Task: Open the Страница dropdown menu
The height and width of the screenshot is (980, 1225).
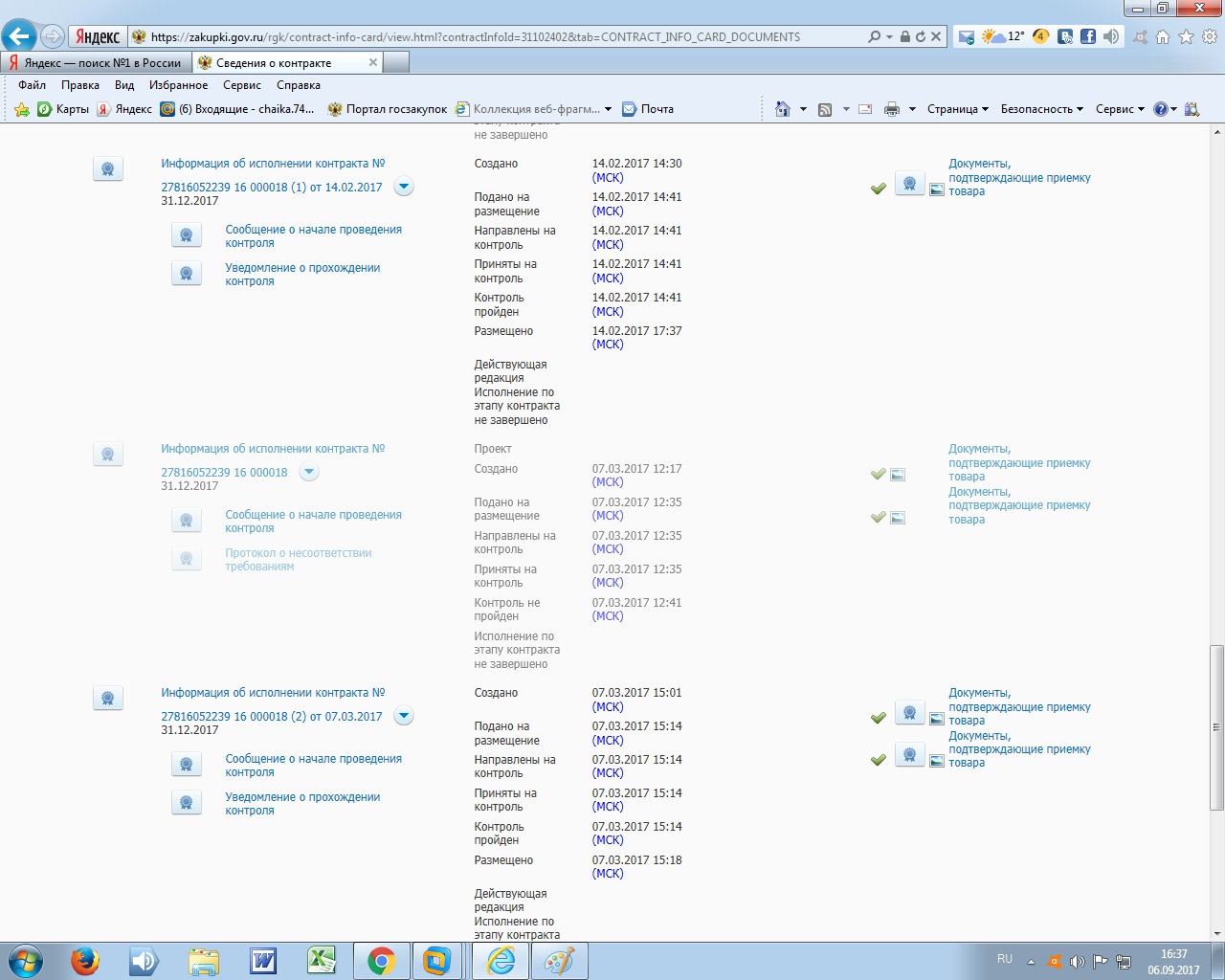Action: (x=957, y=109)
